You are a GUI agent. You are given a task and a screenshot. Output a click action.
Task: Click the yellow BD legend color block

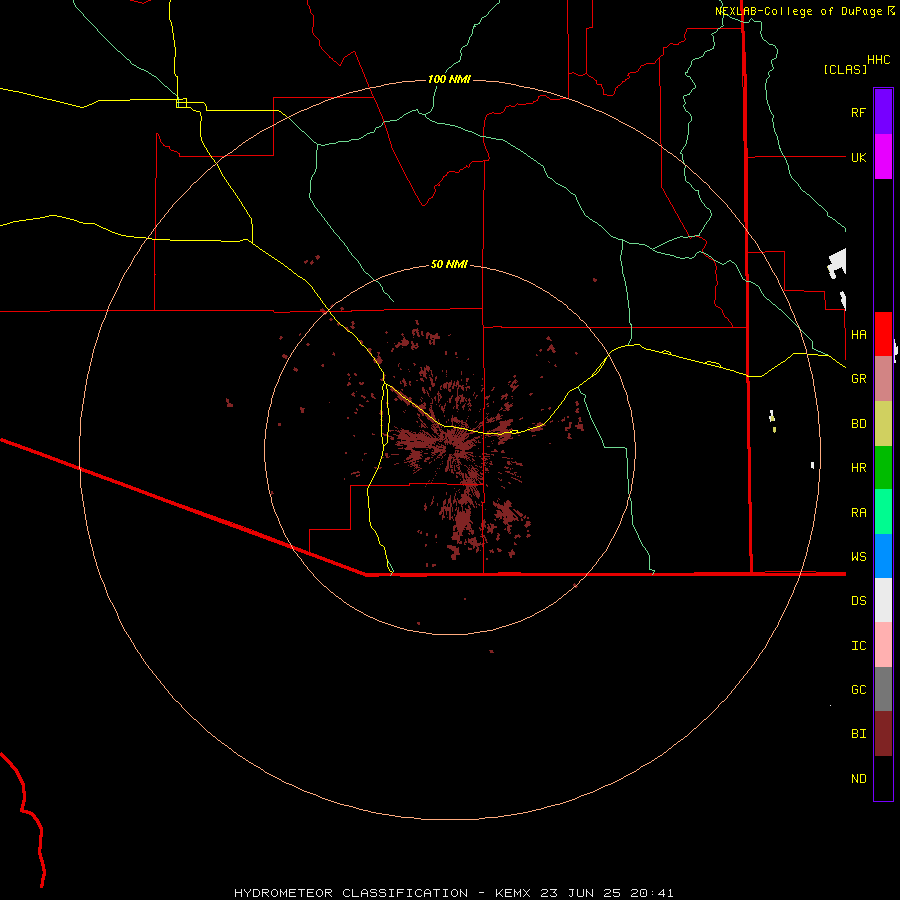883,424
